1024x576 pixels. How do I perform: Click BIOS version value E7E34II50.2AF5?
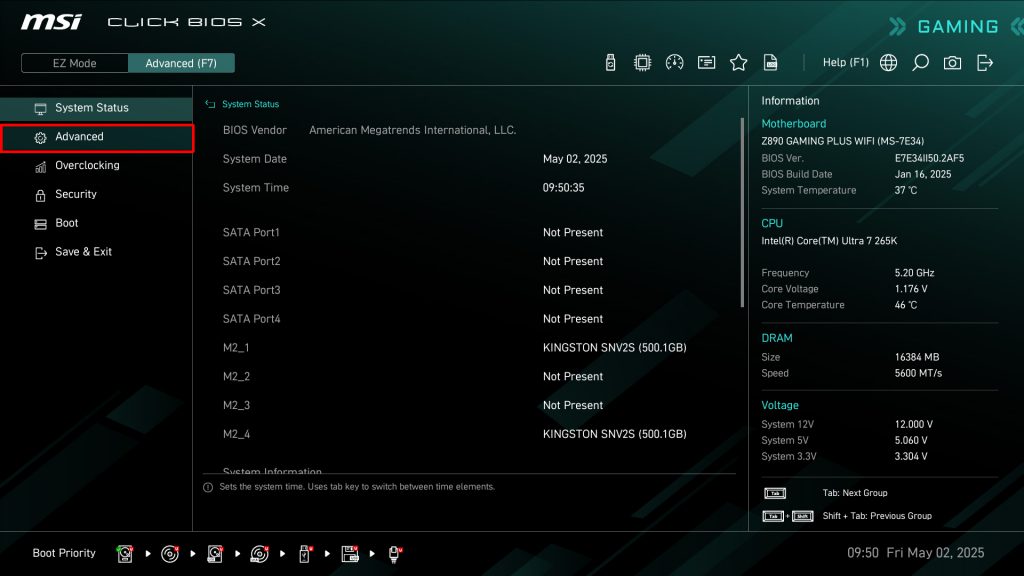coord(929,158)
